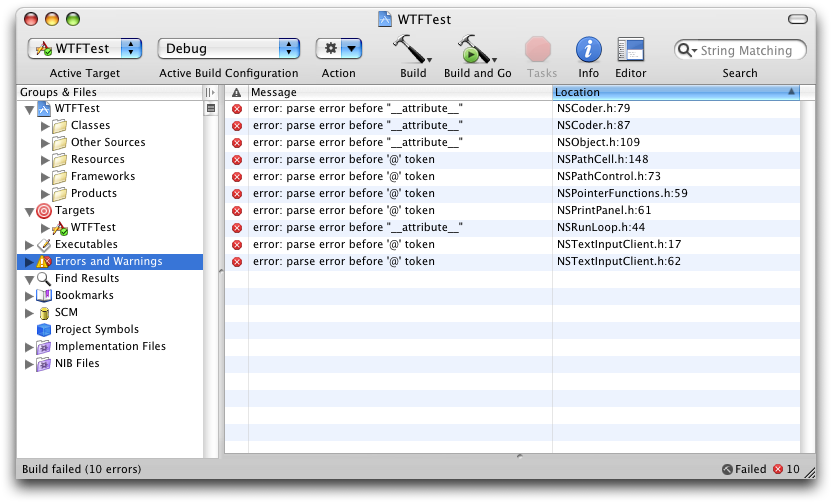832x503 pixels.
Task: Select the WTFTest project icon in tree
Action: [44, 108]
